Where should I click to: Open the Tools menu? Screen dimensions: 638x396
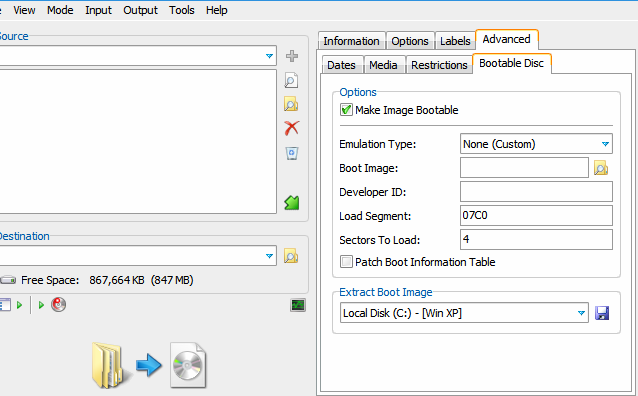[x=181, y=10]
